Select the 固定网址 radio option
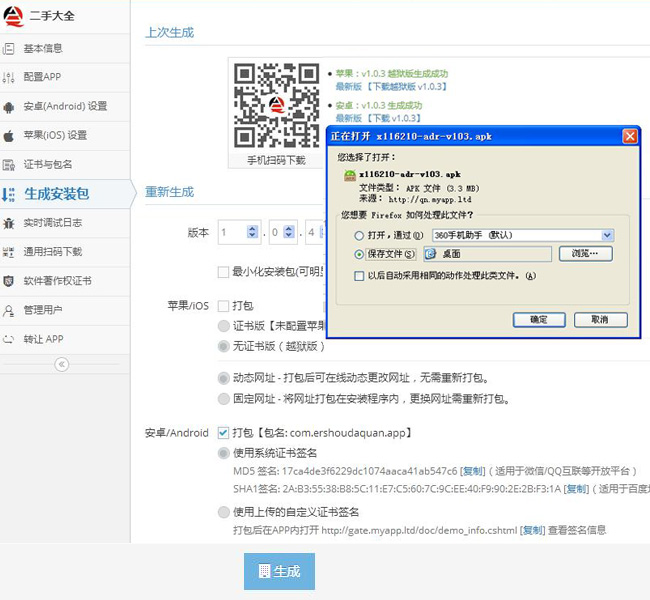The height and width of the screenshot is (600, 650). (224, 399)
